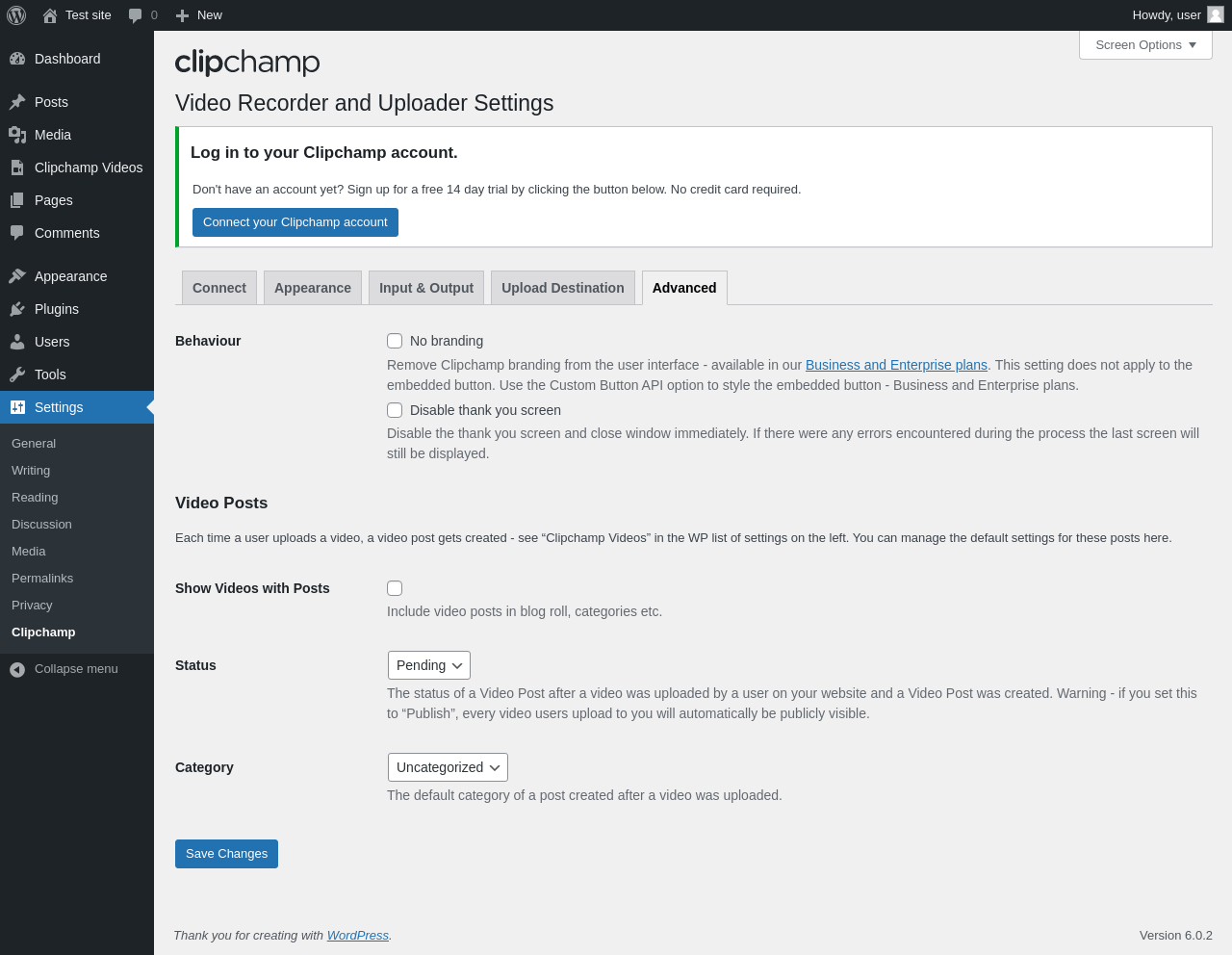The image size is (1232, 955).
Task: Open Plugins menu label
Action: 57,309
